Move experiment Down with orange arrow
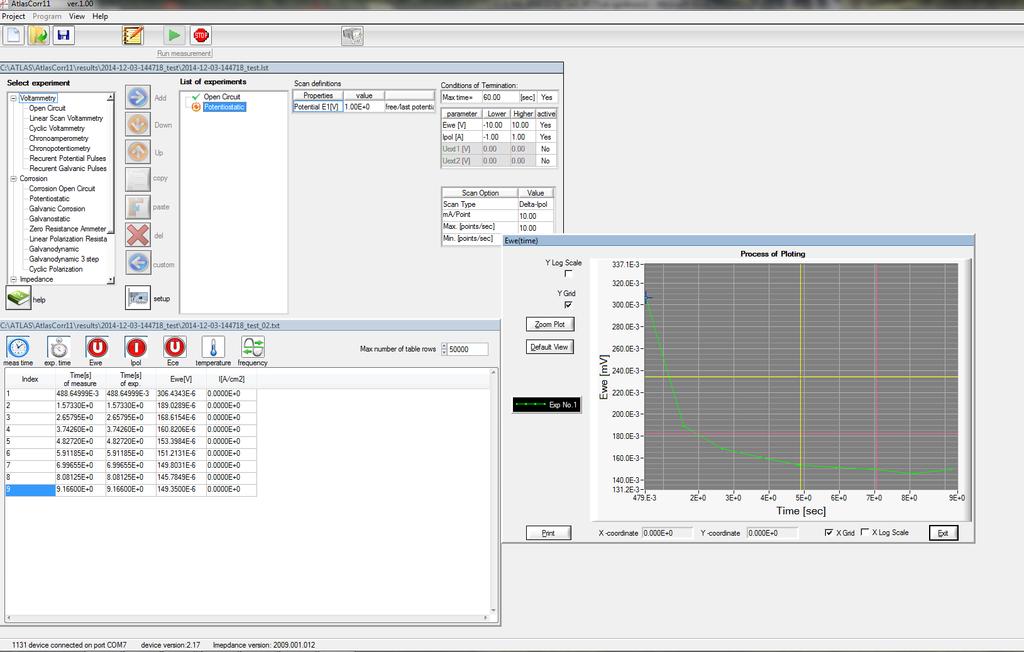 (x=138, y=125)
